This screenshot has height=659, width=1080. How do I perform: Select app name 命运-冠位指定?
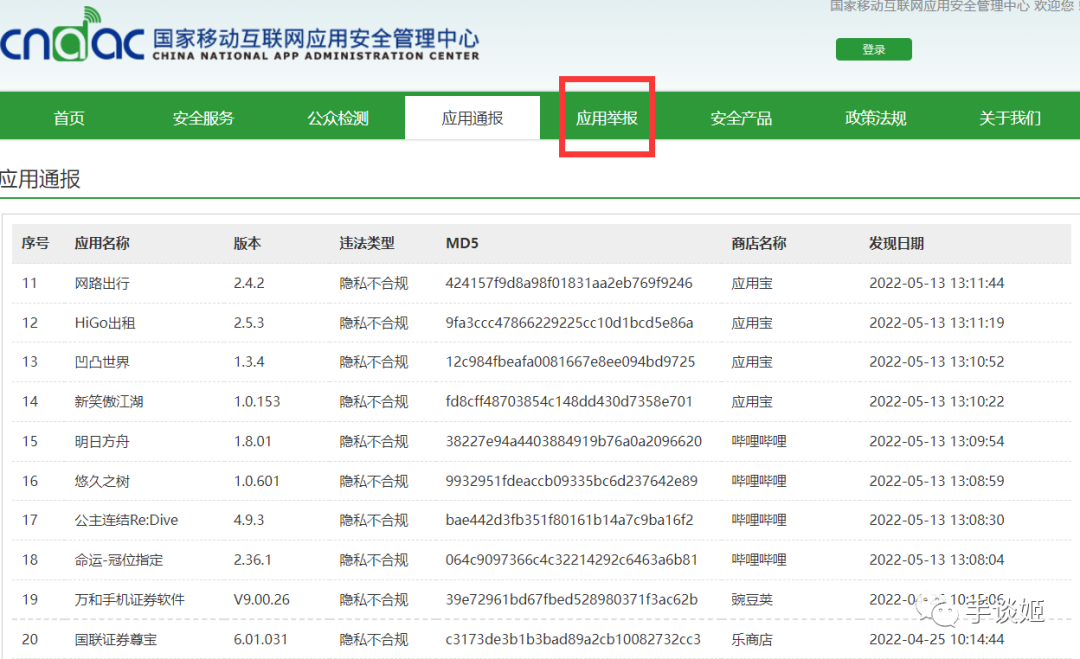[118, 560]
